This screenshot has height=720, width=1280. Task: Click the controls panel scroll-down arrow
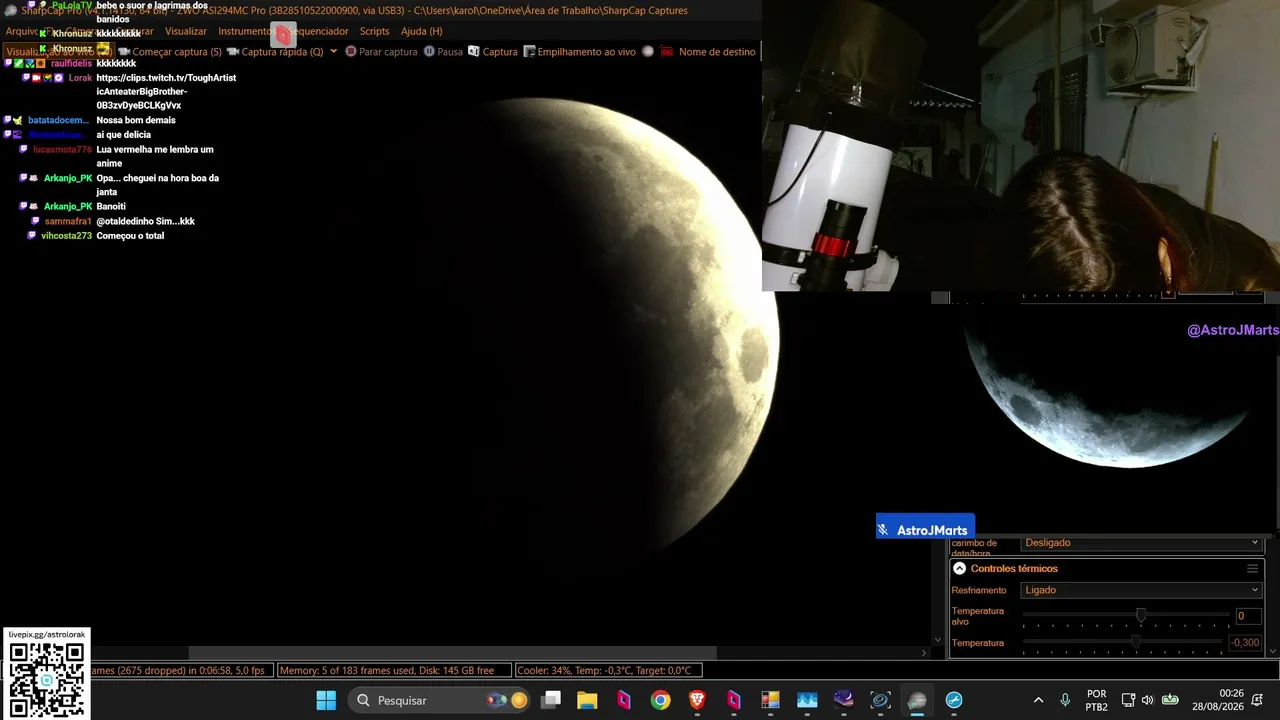[1272, 652]
